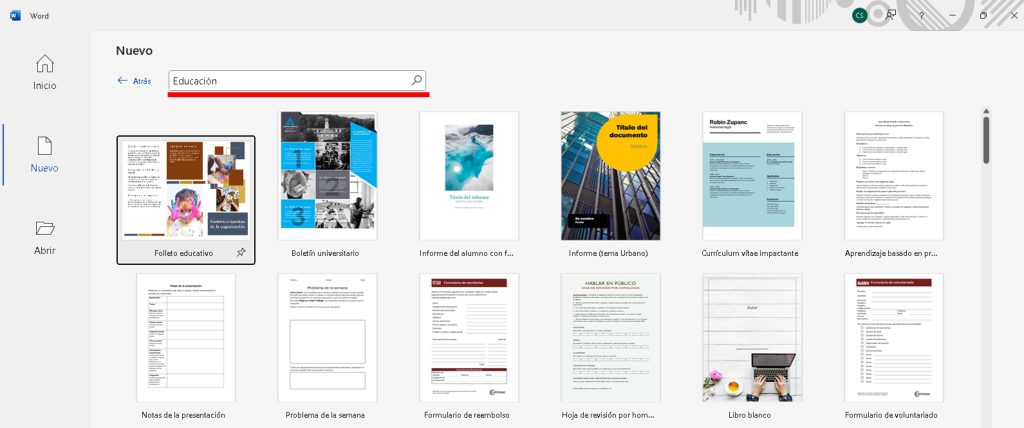1024x428 pixels.
Task: Open the Problema de la semana template
Action: point(327,338)
